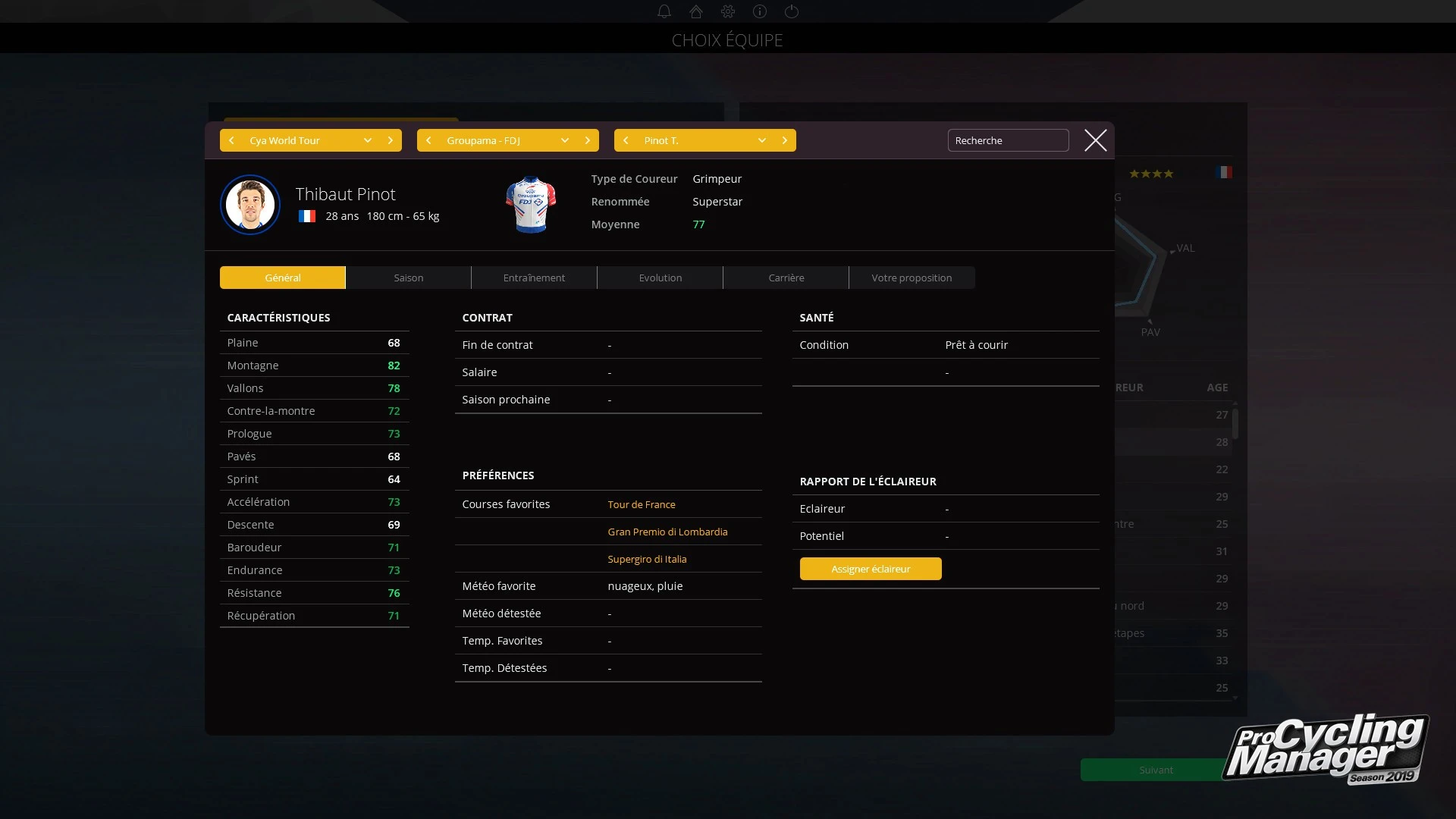This screenshot has width=1456, height=819.
Task: Click previous league arrow beside Cya World Tour
Action: click(x=231, y=140)
